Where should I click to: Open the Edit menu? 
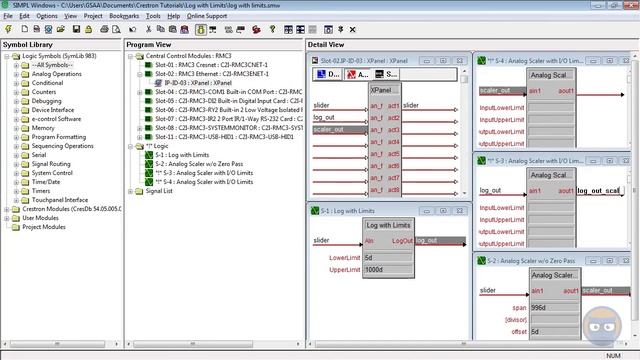pyautogui.click(x=24, y=16)
